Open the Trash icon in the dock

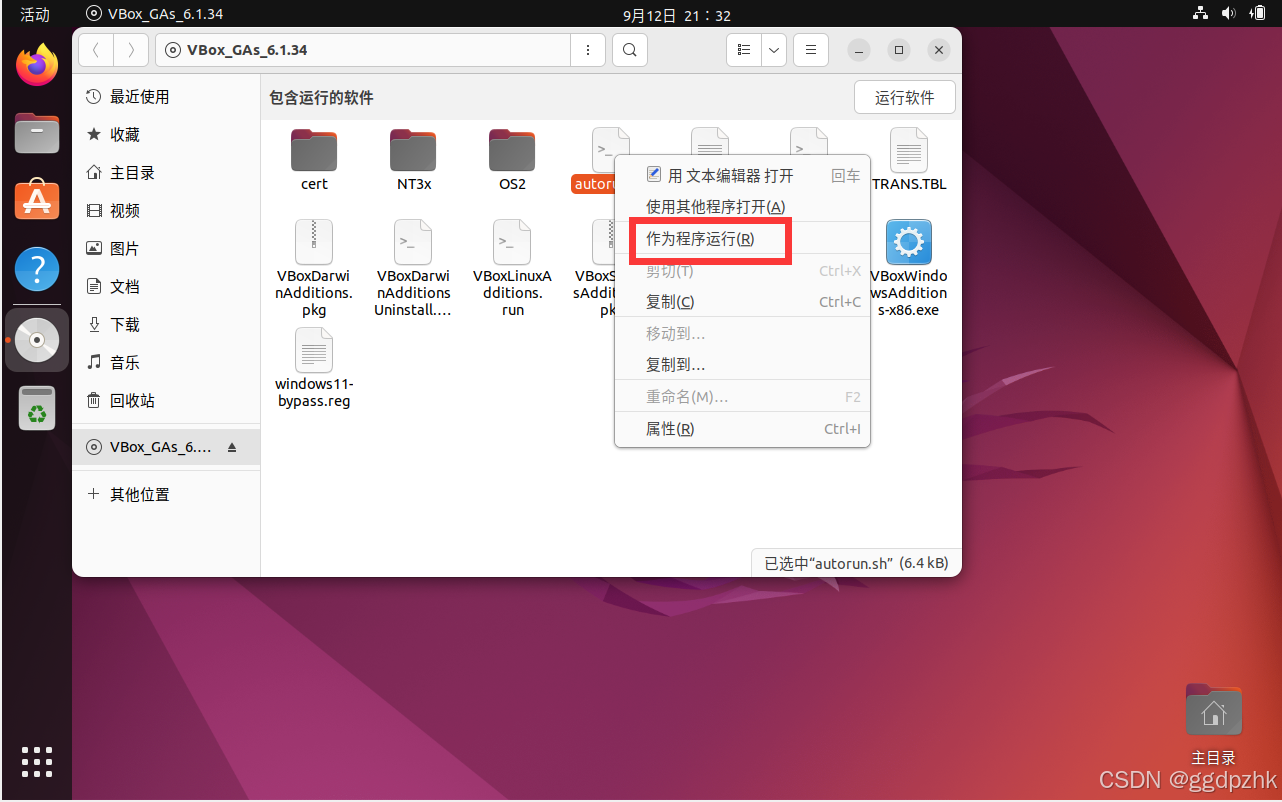click(37, 408)
